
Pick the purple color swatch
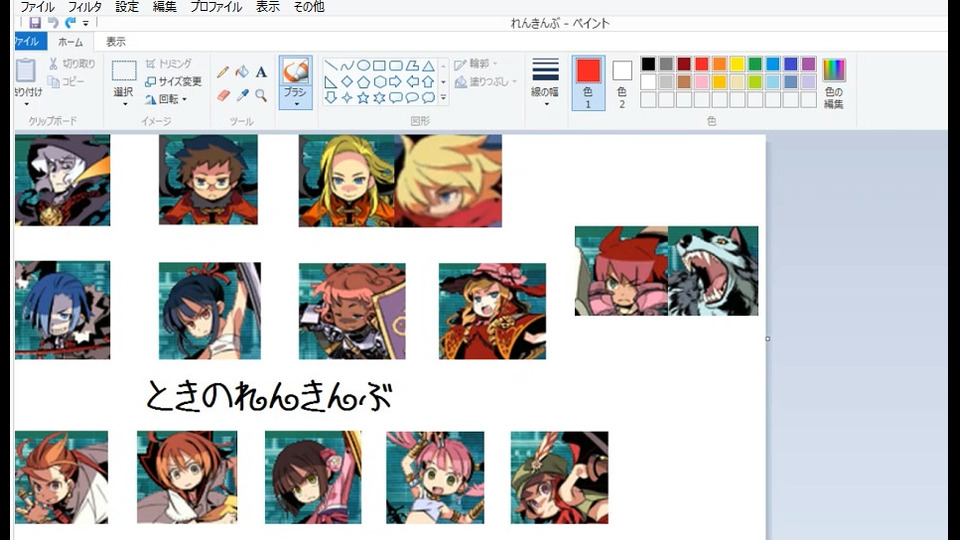[808, 64]
